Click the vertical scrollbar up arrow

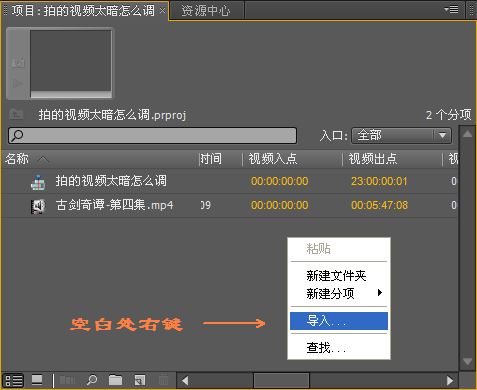pyautogui.click(x=467, y=134)
